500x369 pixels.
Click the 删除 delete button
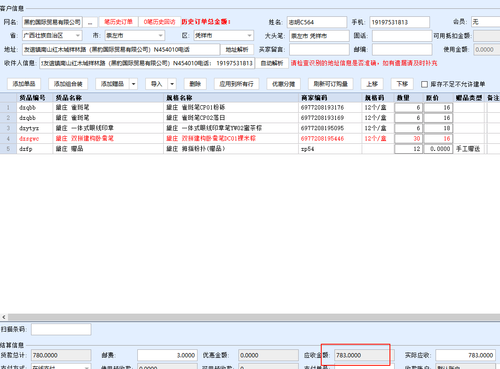pyautogui.click(x=195, y=84)
